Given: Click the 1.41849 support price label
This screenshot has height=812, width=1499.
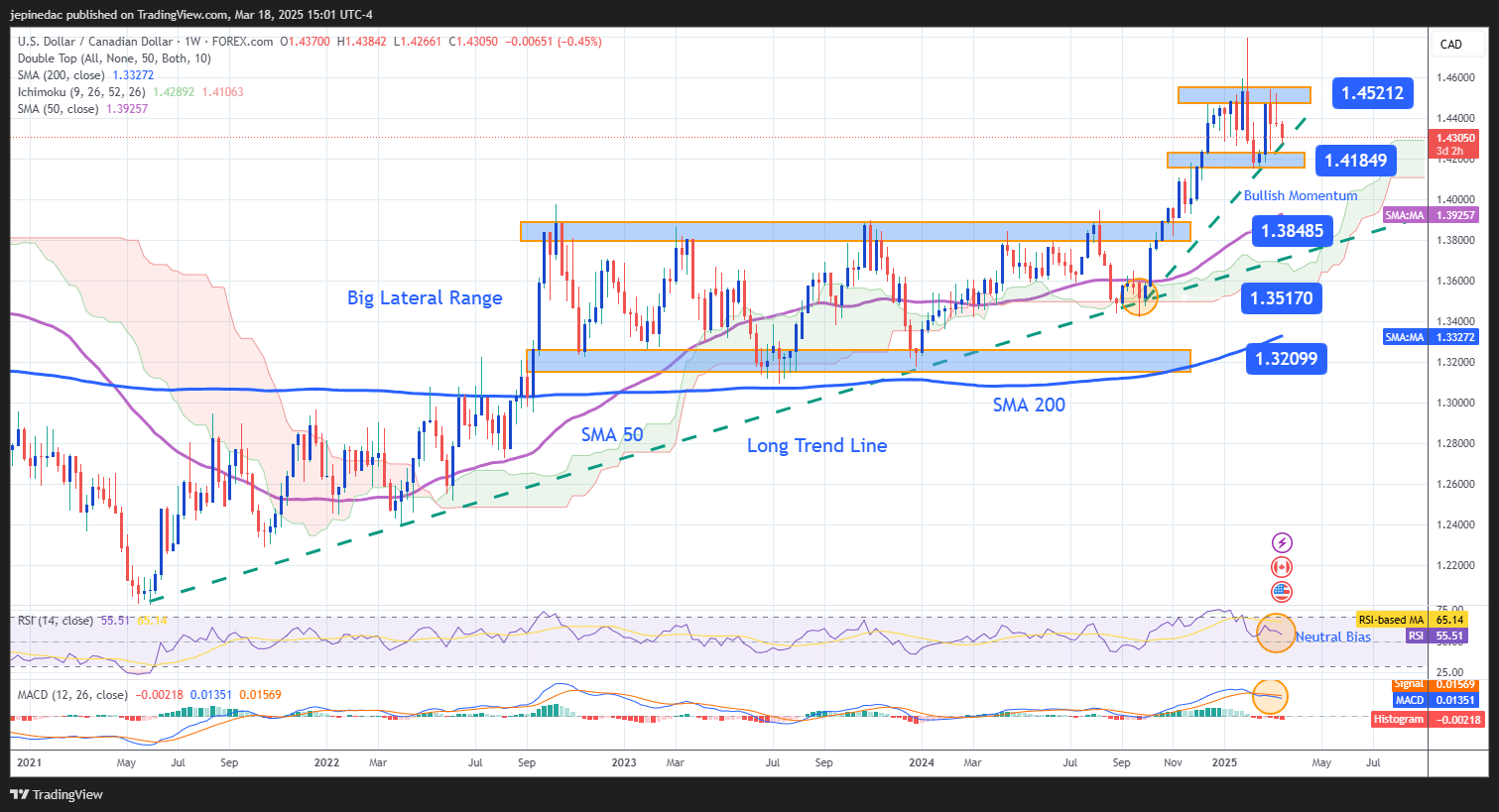Looking at the screenshot, I should pyautogui.click(x=1355, y=160).
